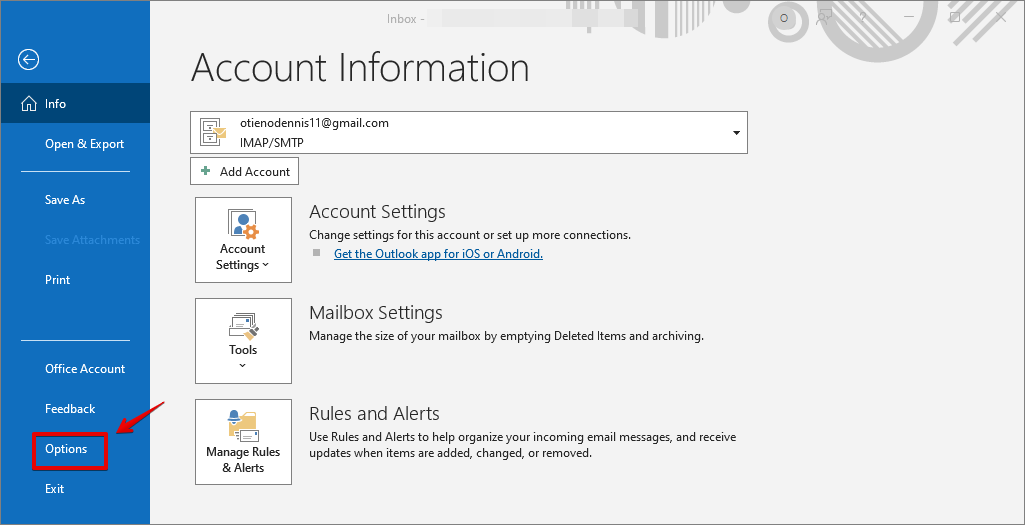1025x525 pixels.
Task: Close the Outlook window
Action: coord(1001,18)
